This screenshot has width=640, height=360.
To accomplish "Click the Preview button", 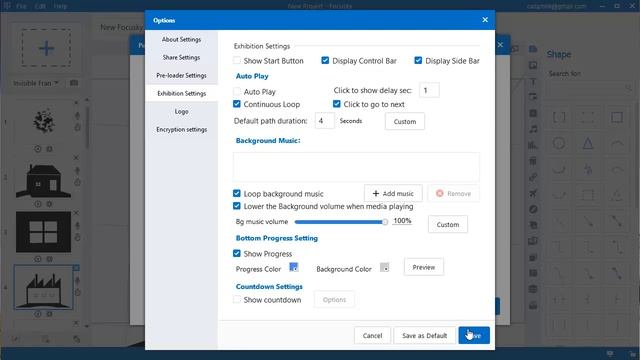I will coord(424,267).
